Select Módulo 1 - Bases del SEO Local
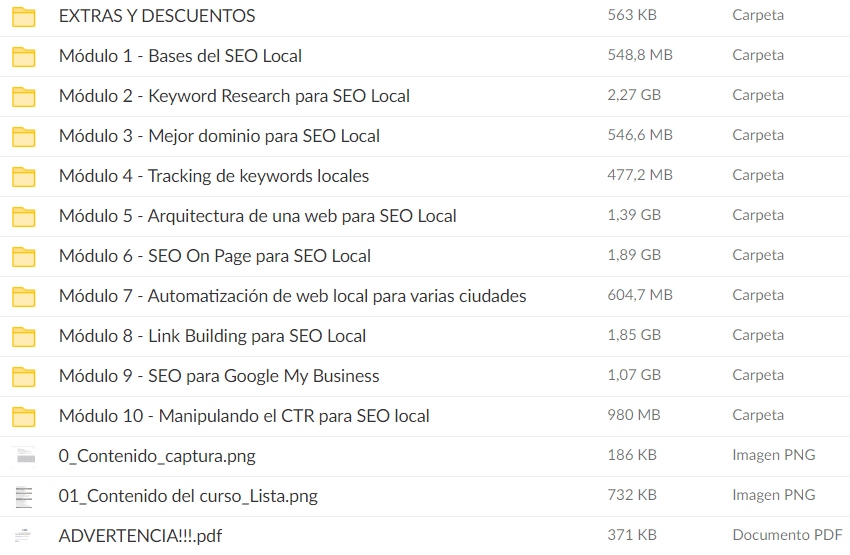850x555 pixels. coord(180,56)
